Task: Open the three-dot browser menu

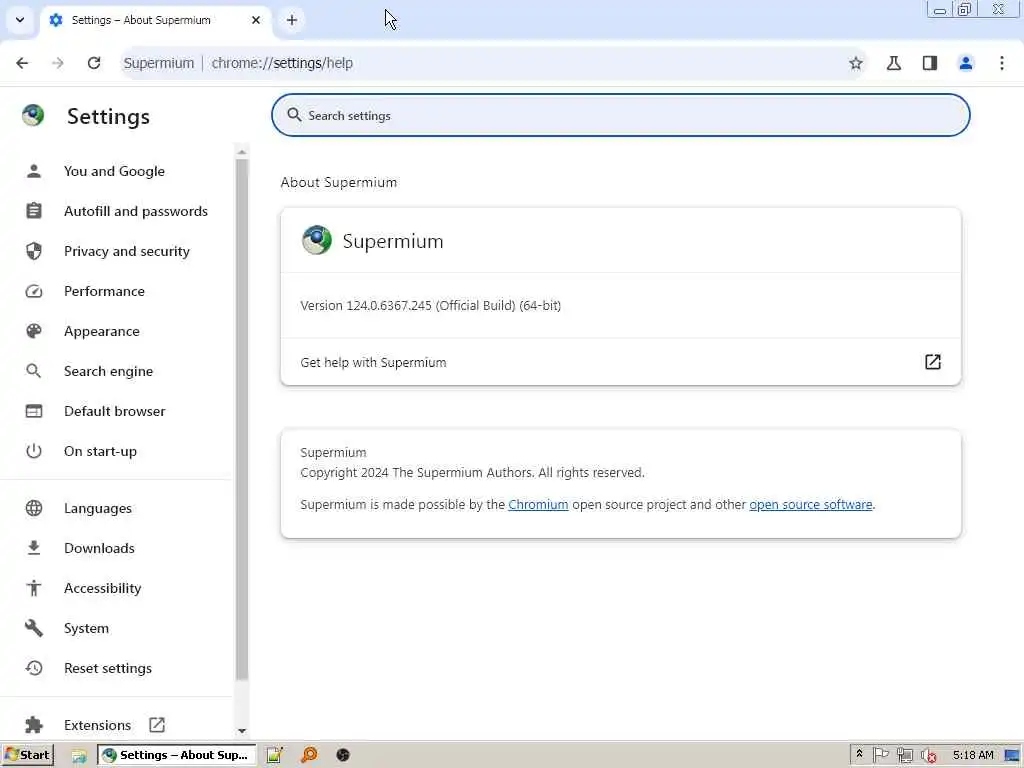Action: [x=1002, y=63]
